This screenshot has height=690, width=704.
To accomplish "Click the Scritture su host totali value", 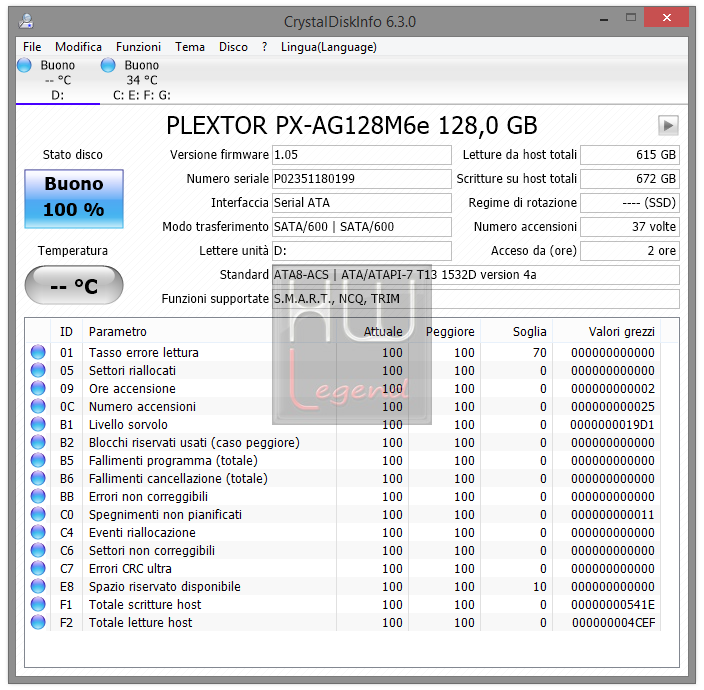I will point(630,179).
